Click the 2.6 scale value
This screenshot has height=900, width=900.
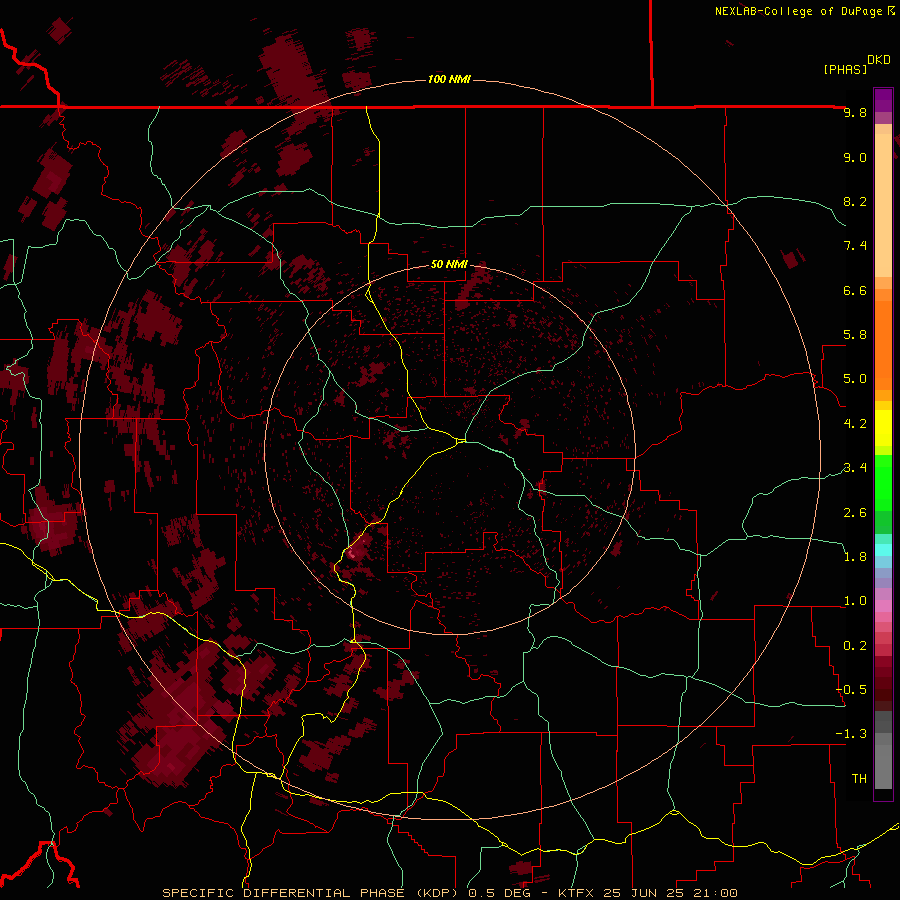point(855,513)
